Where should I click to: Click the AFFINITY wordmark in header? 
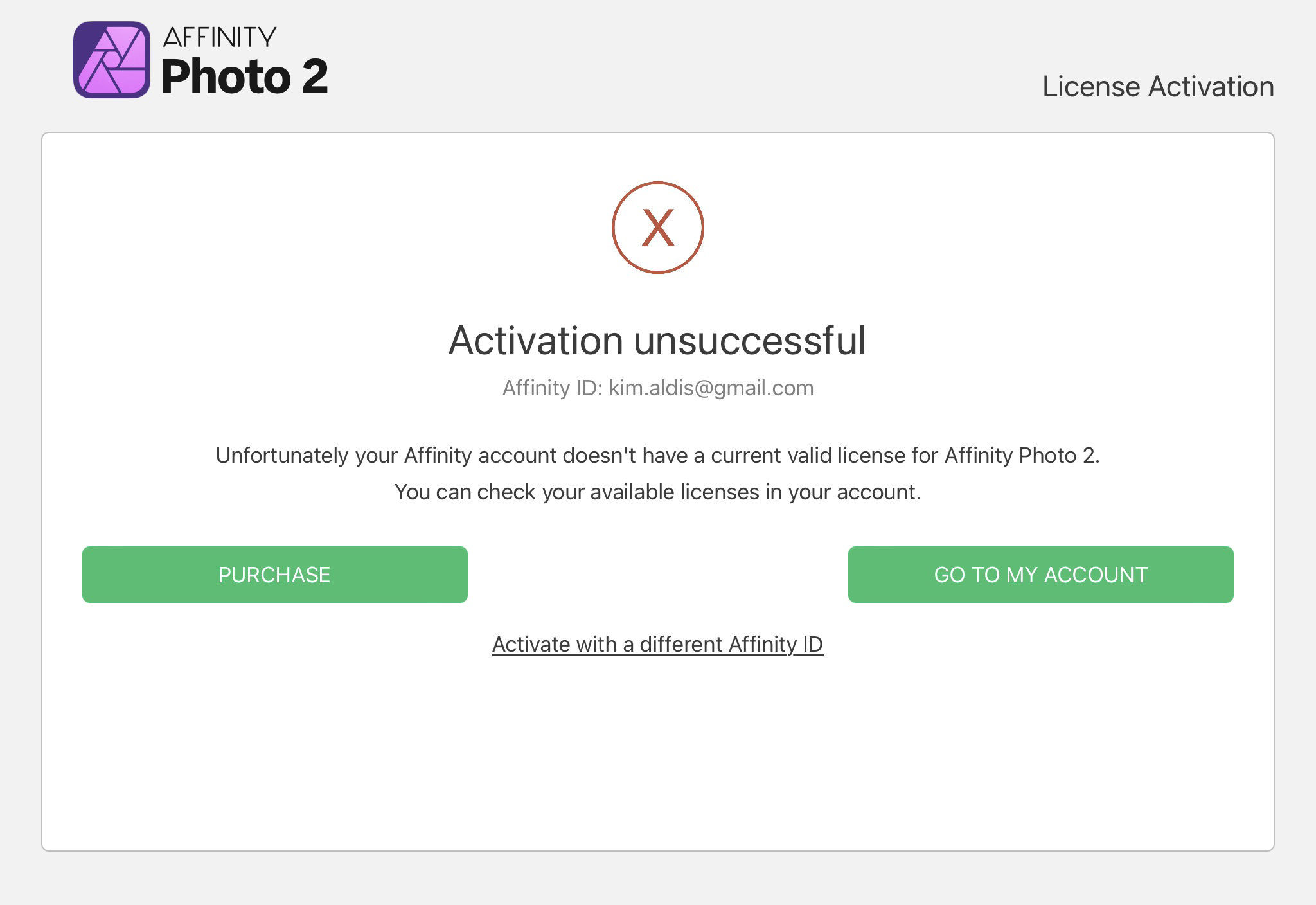pyautogui.click(x=220, y=37)
